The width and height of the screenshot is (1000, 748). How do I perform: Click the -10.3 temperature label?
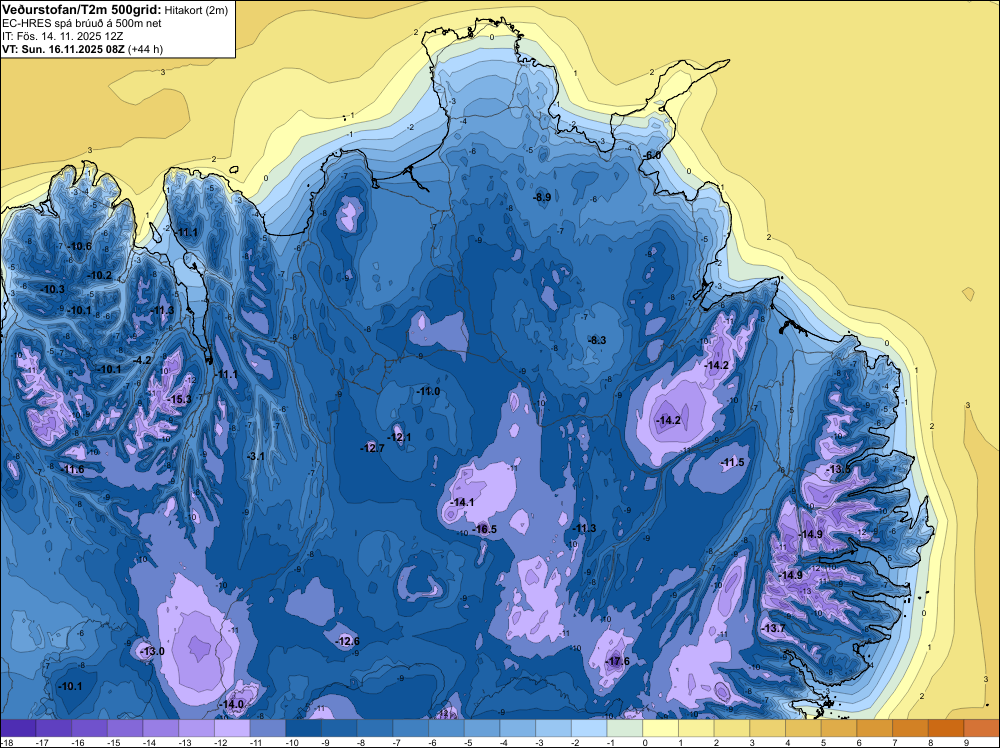(53, 290)
